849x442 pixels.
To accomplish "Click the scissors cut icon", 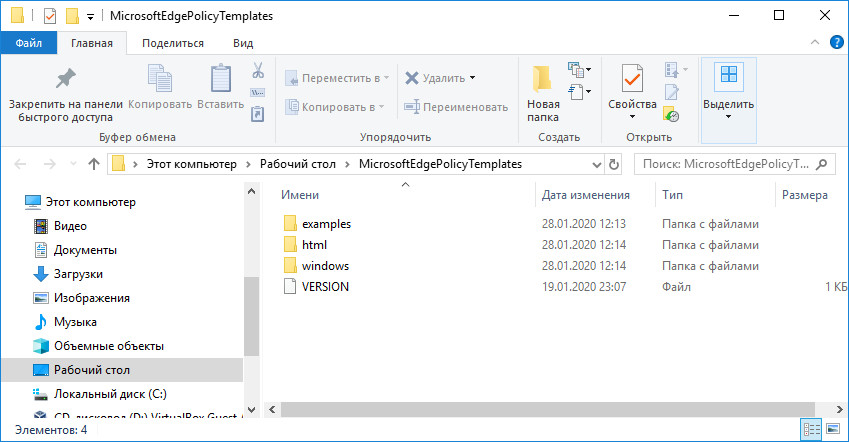I will (258, 70).
